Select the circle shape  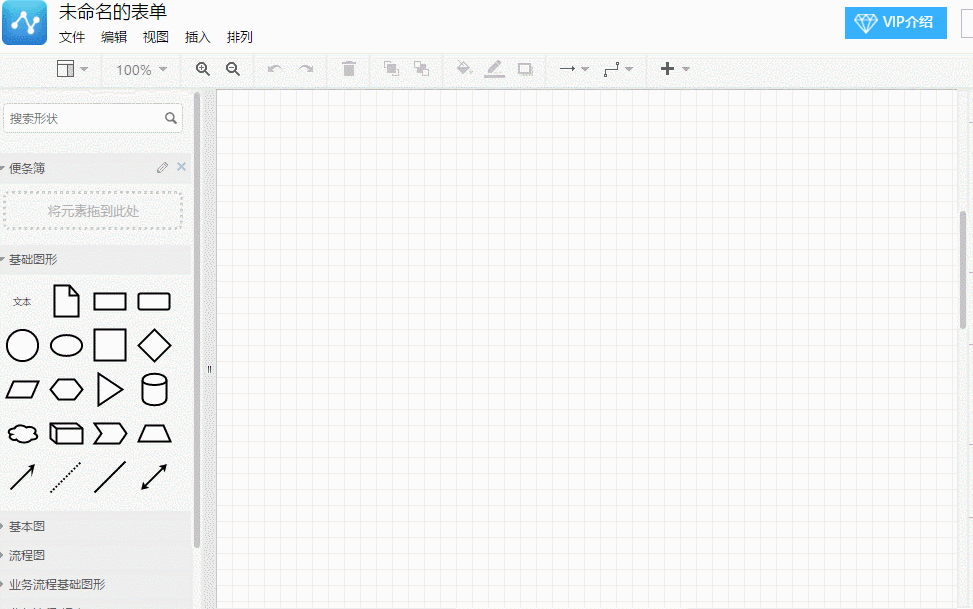click(x=22, y=345)
